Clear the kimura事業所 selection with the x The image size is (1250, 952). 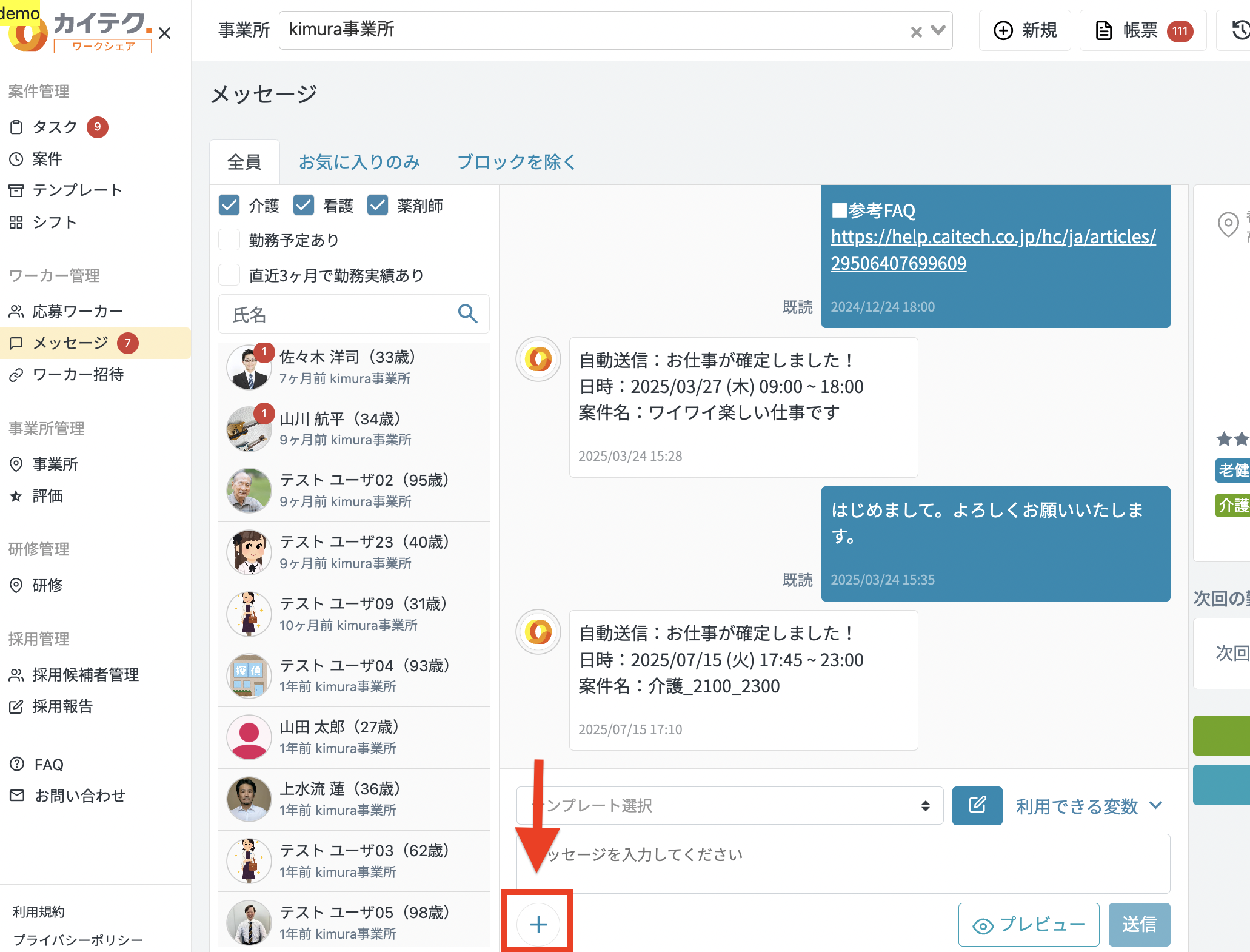[916, 32]
